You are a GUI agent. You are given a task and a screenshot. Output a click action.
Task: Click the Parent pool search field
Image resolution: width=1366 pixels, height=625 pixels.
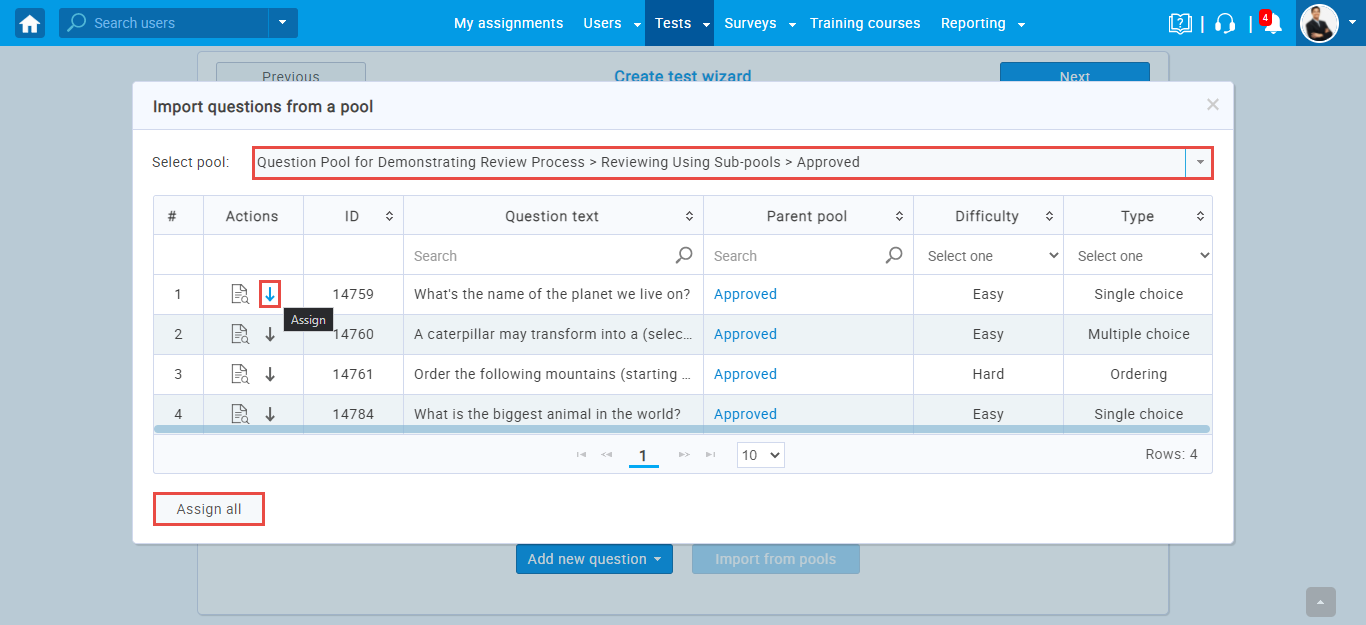point(795,256)
